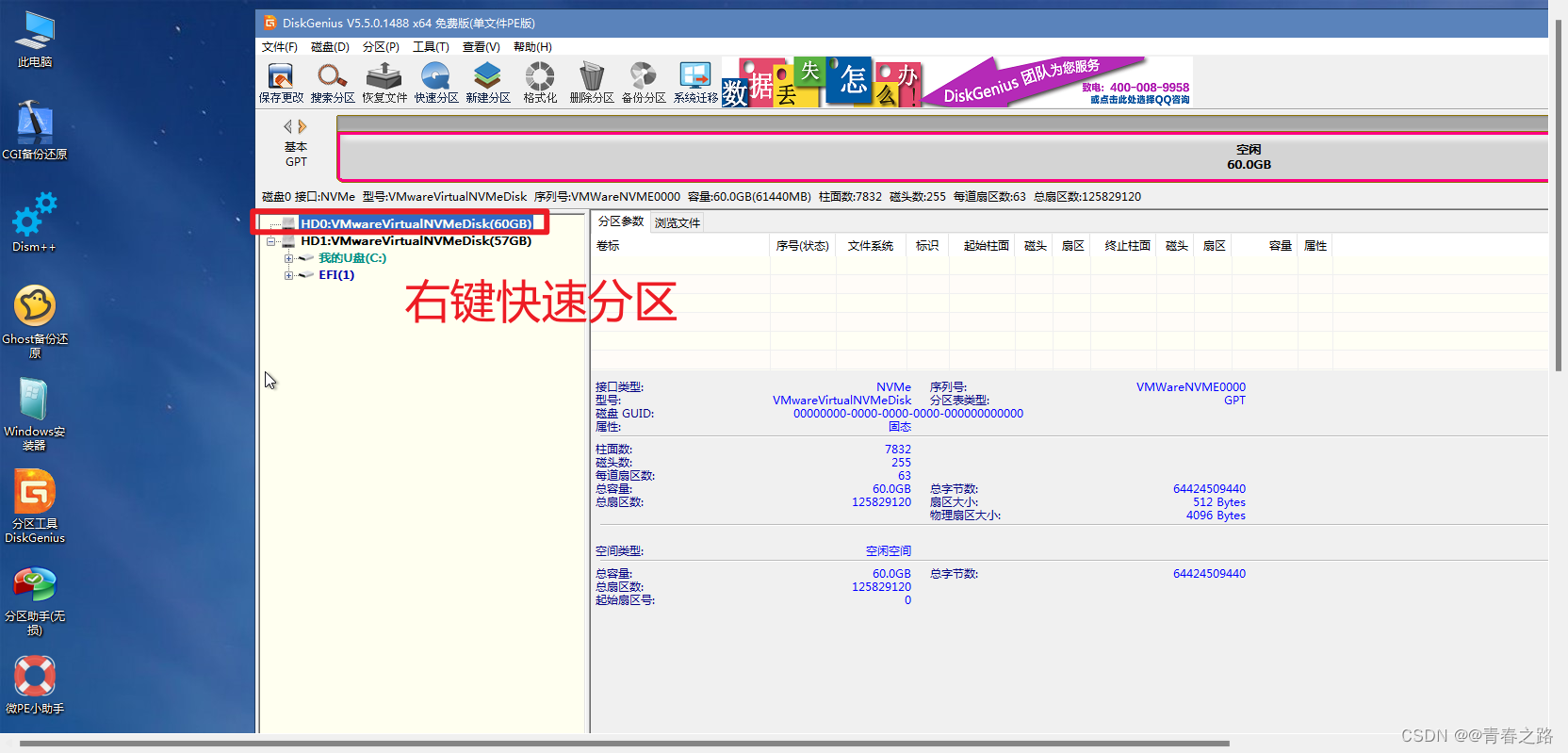1568x753 pixels.
Task: Click the 60.0GB 空闲 free space bar
Action: coord(943,157)
